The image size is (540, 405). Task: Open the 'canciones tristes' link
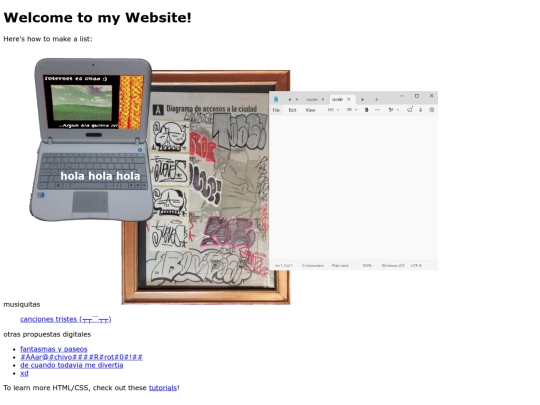coord(65,319)
